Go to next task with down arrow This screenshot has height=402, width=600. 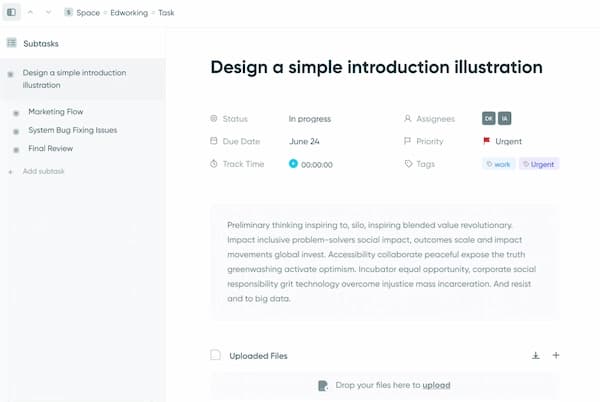48,12
